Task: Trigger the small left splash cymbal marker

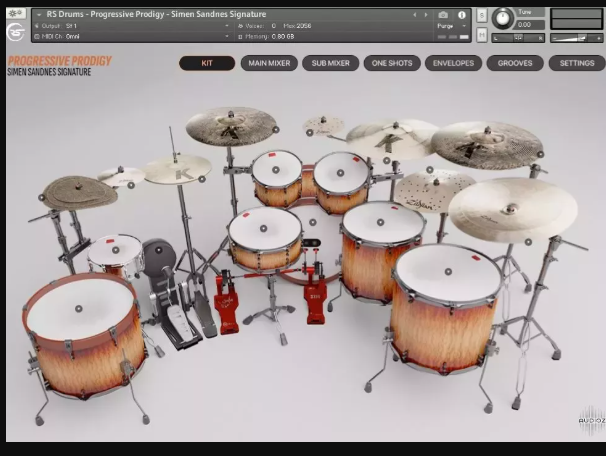Action: [x=131, y=185]
